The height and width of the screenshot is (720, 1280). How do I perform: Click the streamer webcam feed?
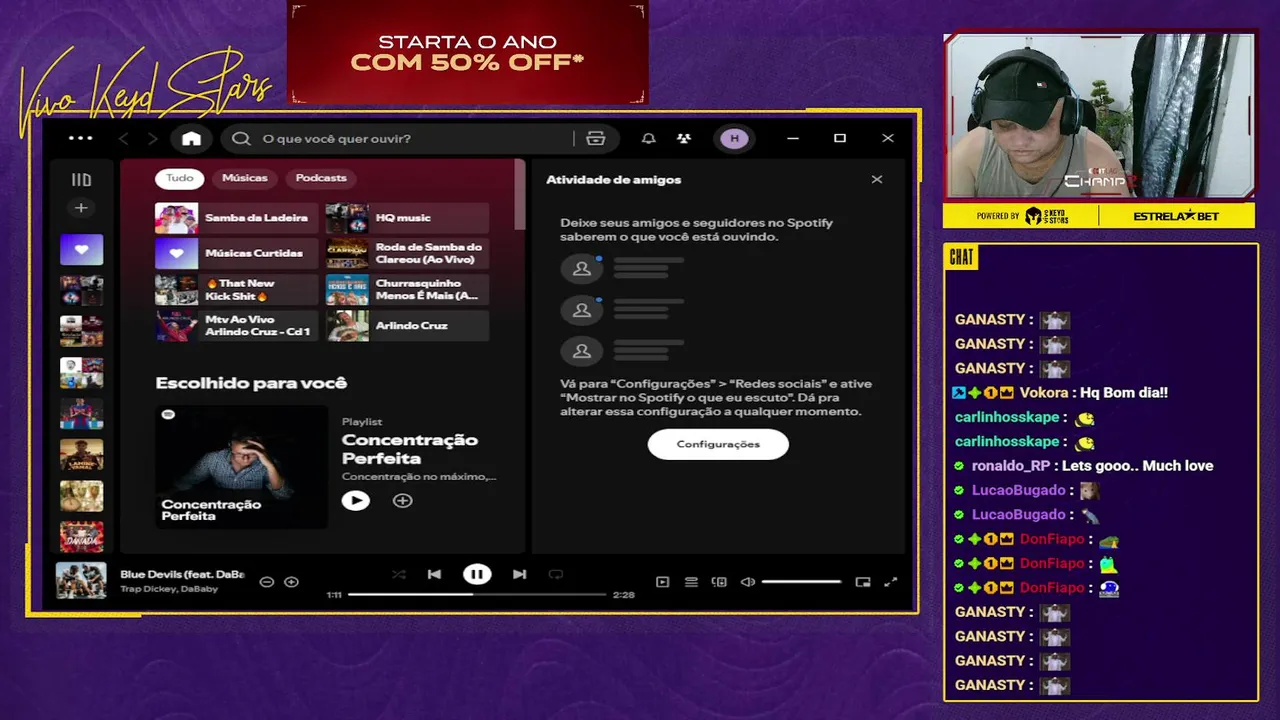[x=1099, y=115]
